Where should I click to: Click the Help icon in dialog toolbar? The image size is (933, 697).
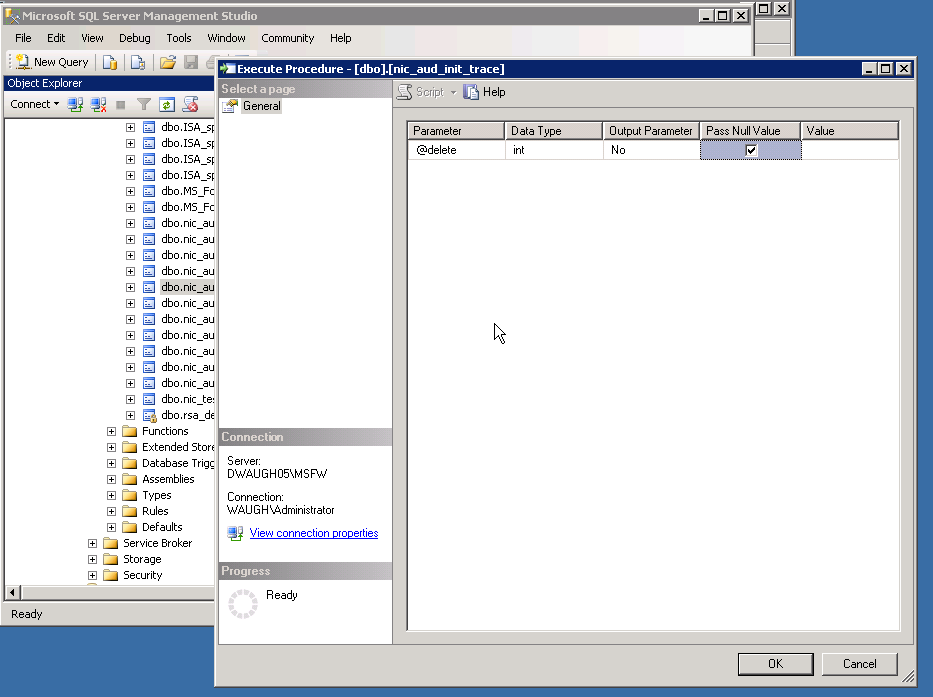coord(471,92)
